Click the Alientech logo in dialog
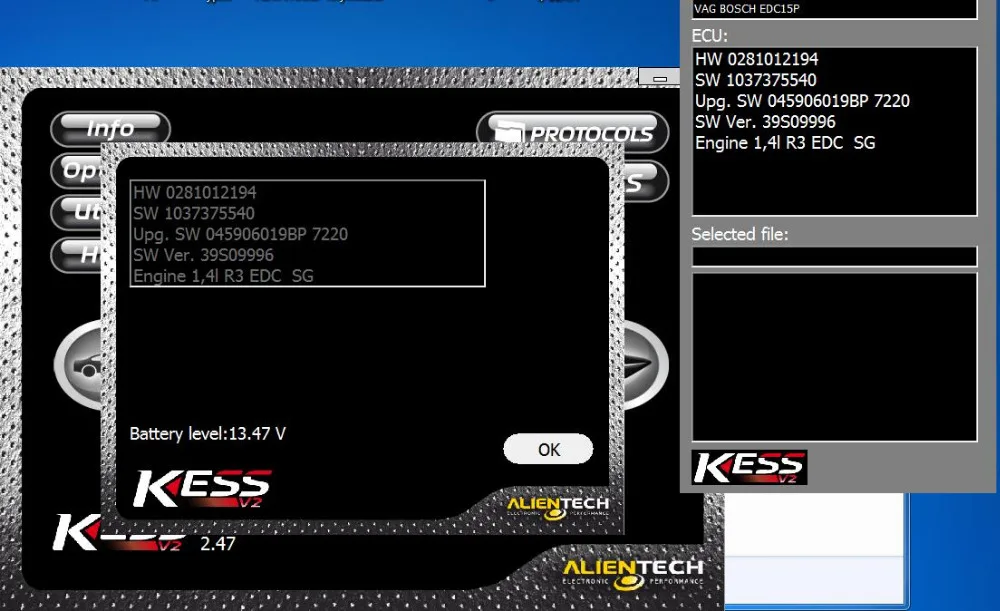 558,508
